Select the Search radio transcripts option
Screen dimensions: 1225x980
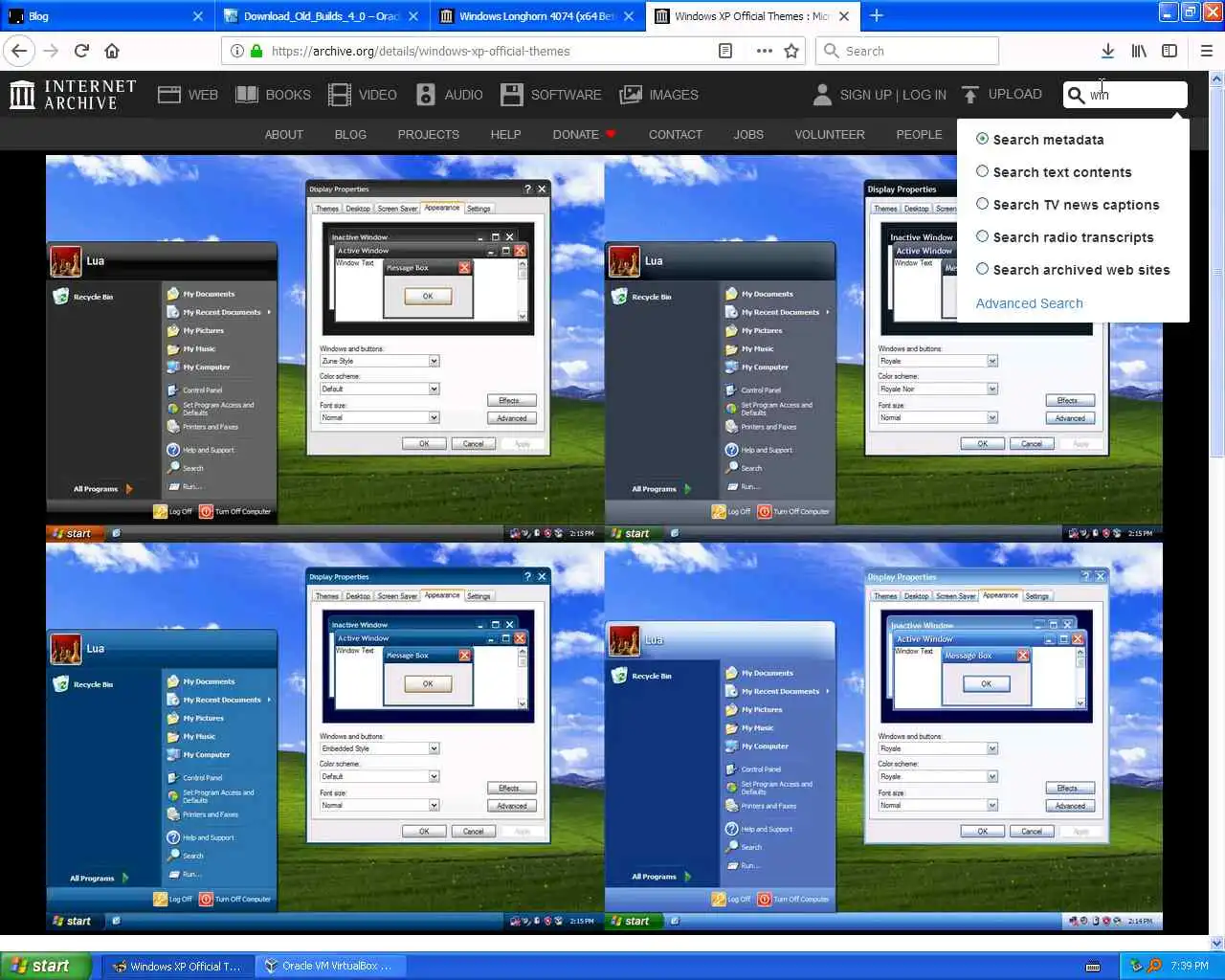pyautogui.click(x=1064, y=237)
